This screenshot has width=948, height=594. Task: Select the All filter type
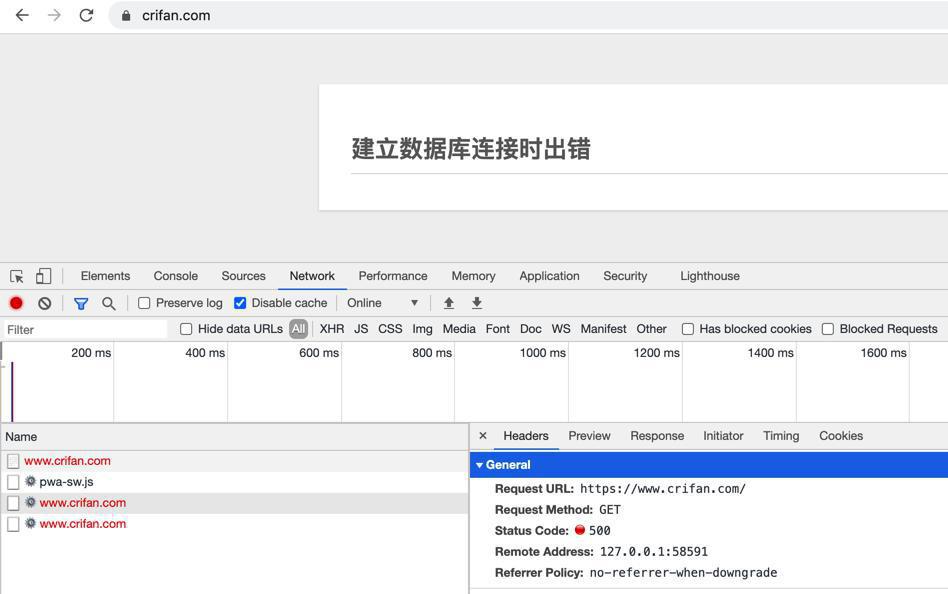coord(299,329)
